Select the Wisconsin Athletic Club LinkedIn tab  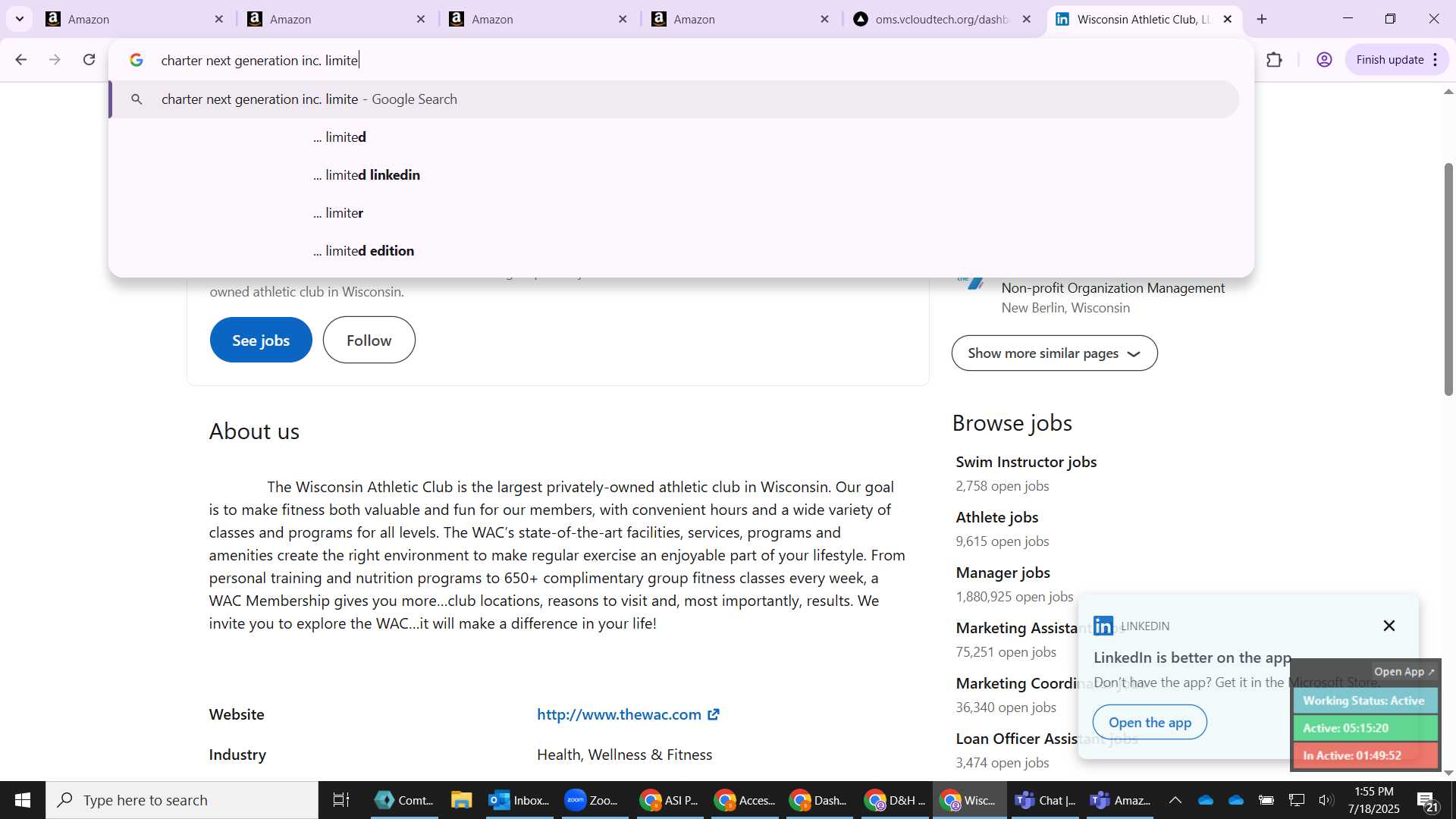point(1144,19)
